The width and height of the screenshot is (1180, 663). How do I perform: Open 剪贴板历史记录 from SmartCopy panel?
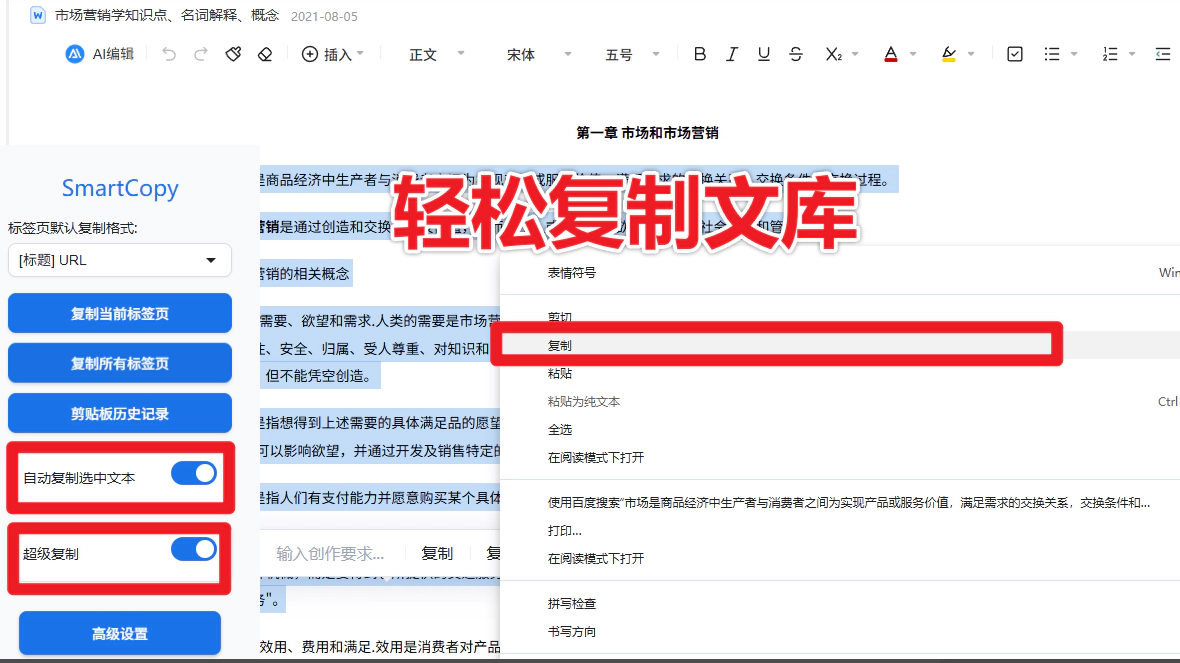pyautogui.click(x=120, y=413)
